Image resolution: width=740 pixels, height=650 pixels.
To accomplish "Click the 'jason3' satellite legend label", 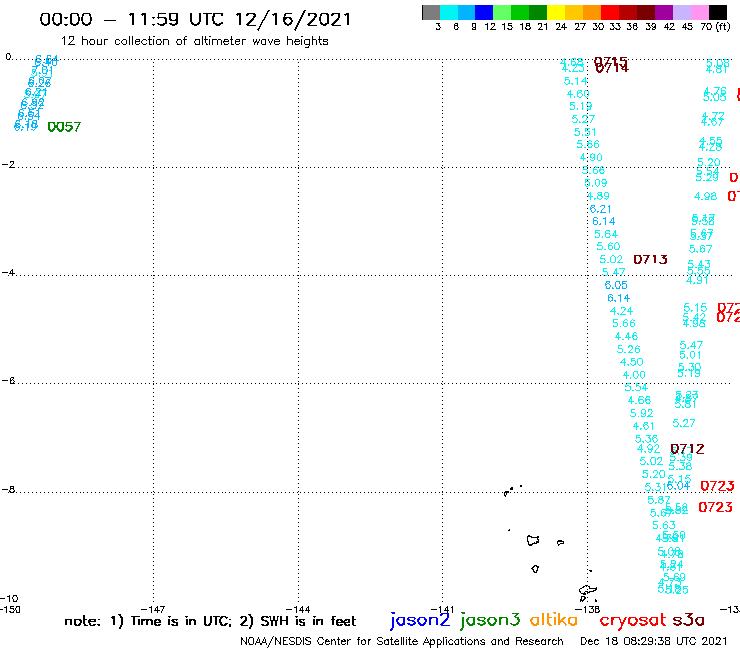I will [490, 620].
